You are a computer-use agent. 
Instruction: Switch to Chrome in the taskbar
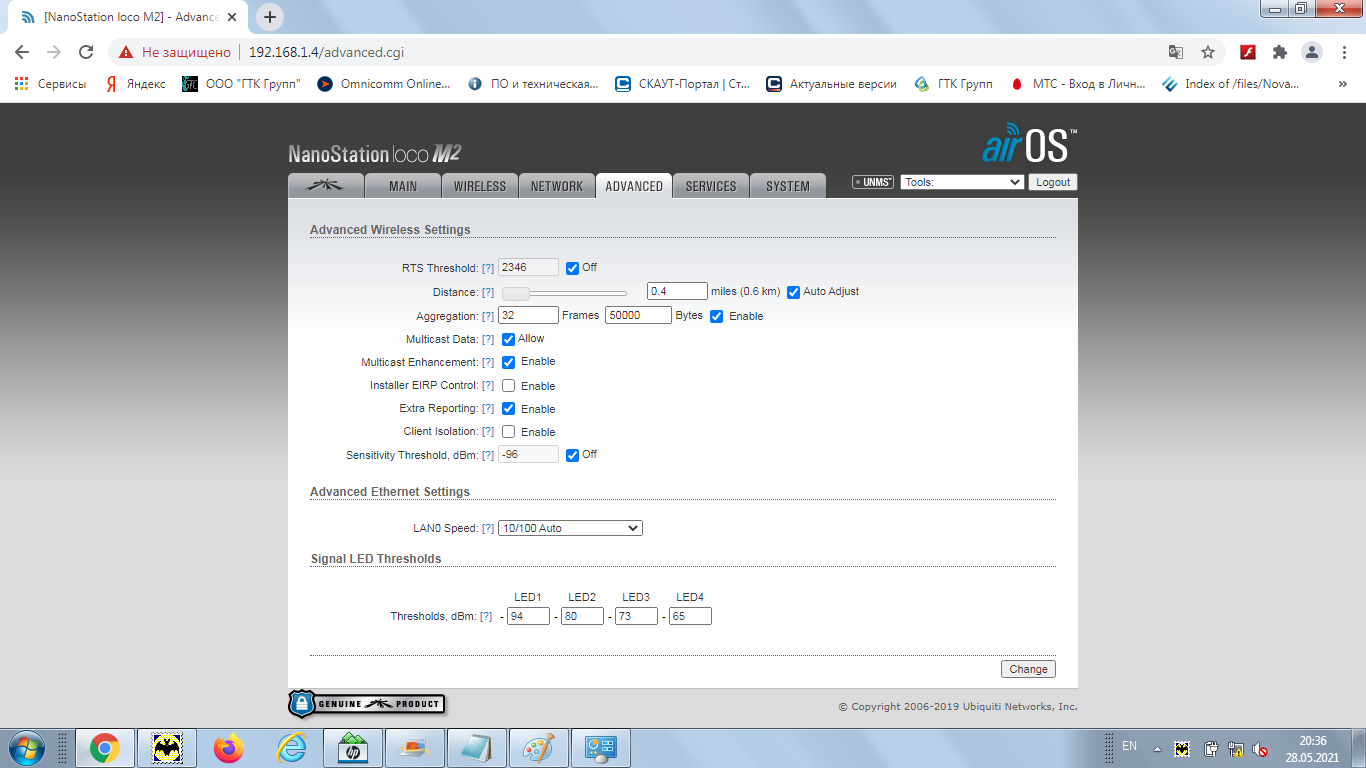coord(104,748)
